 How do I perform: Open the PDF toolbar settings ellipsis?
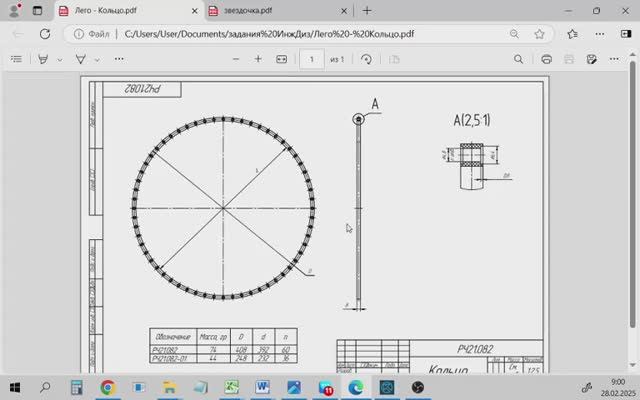(614, 59)
